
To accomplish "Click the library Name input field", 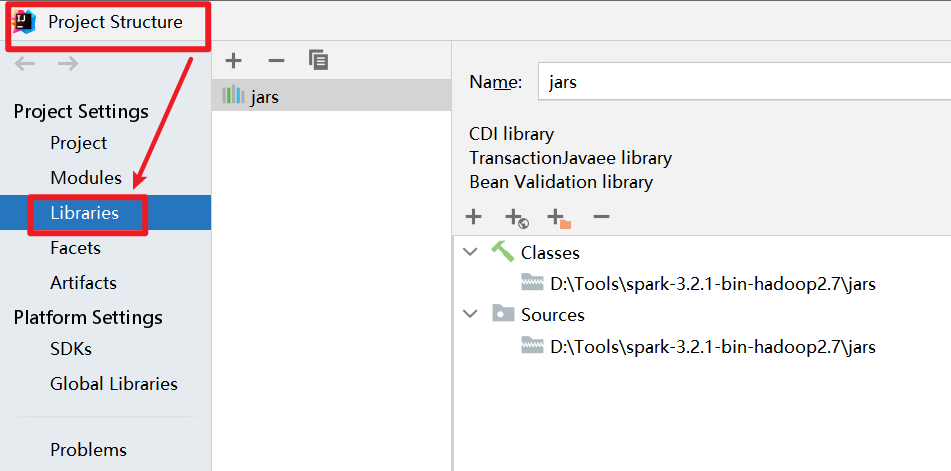I will point(740,82).
